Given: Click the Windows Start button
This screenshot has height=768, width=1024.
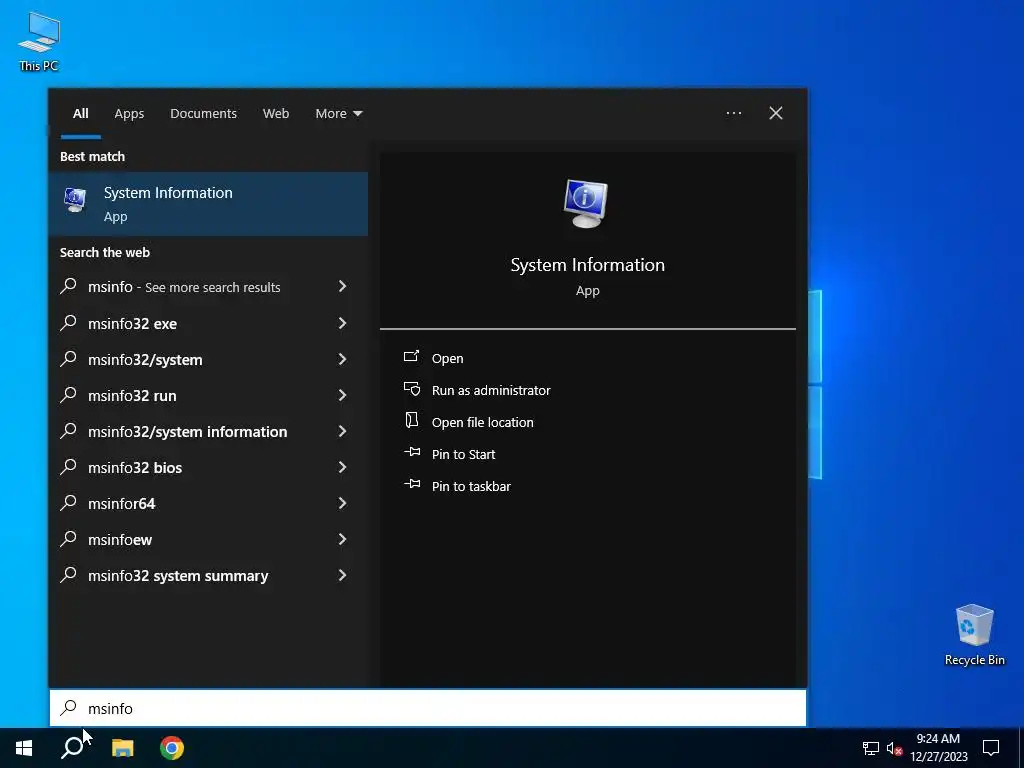Looking at the screenshot, I should click(24, 748).
